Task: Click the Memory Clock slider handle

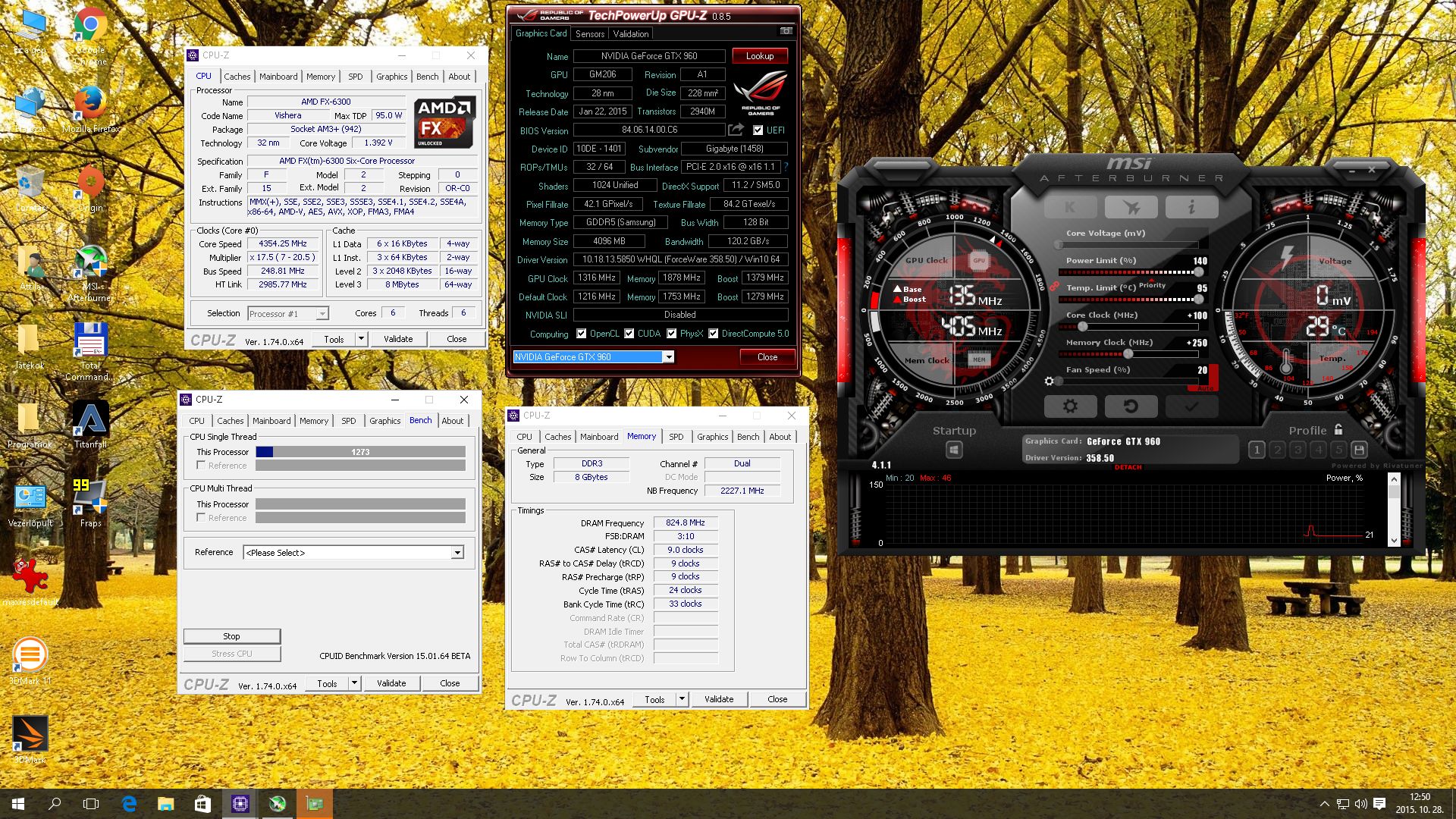Action: point(1128,353)
